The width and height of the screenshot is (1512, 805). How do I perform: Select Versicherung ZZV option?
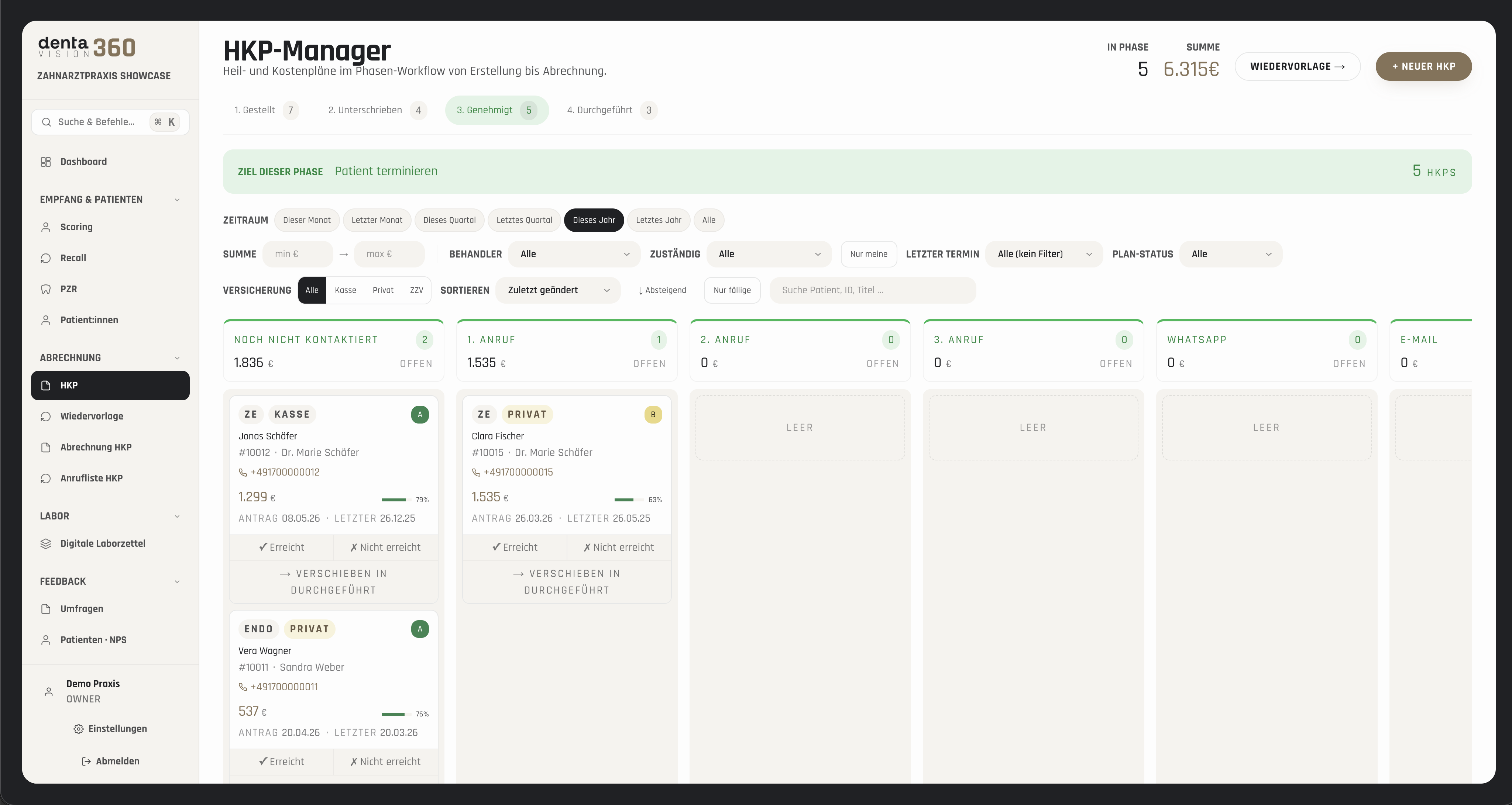click(416, 290)
